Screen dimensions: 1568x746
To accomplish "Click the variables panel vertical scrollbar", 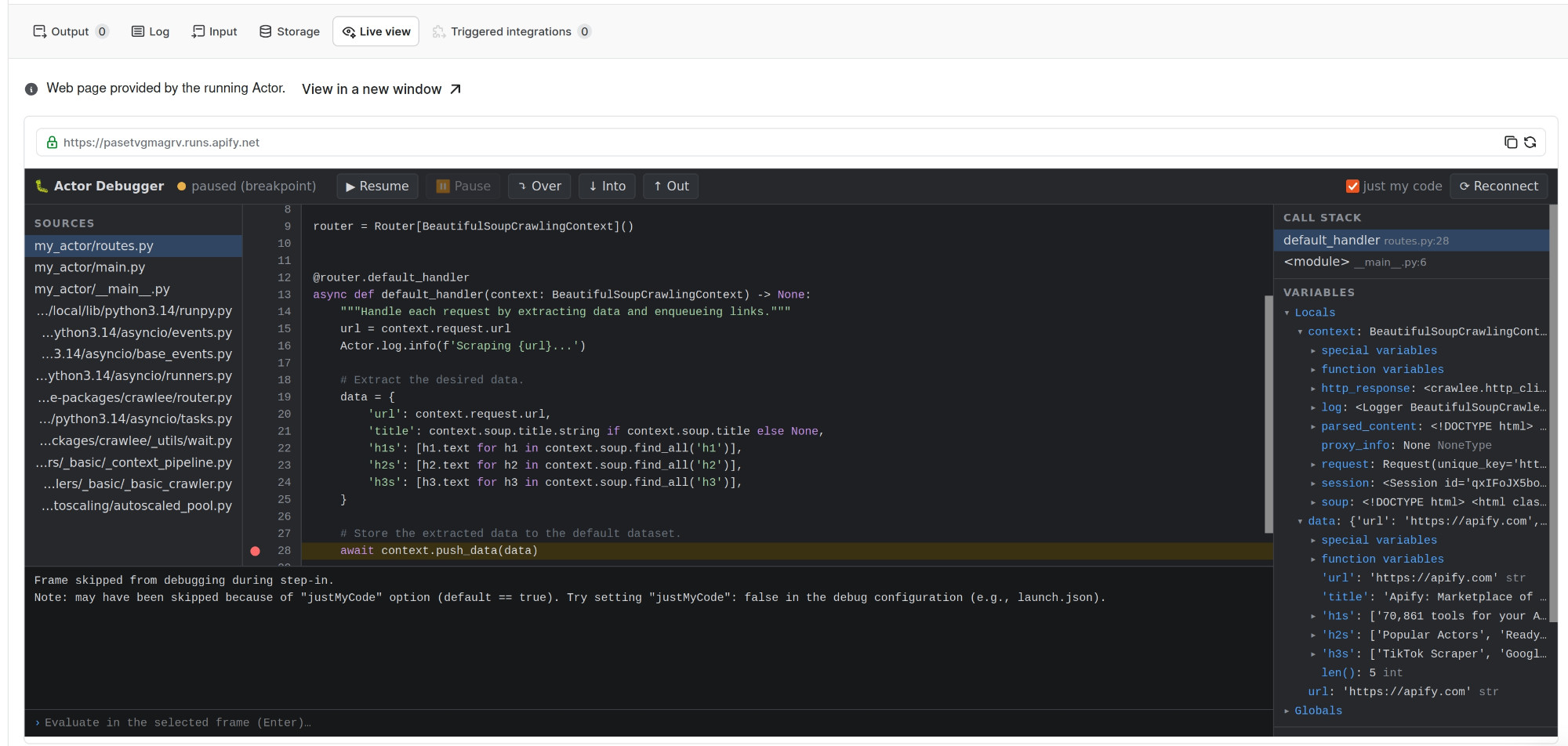I will 1553,414.
